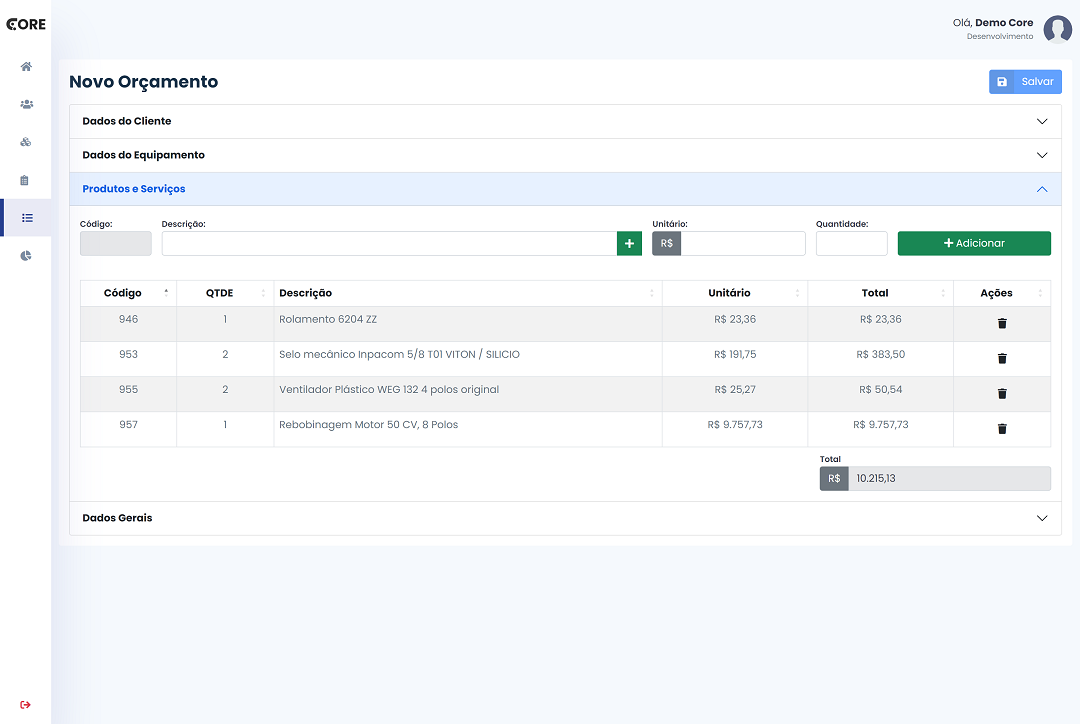Focus the Código input field
Screen dimensions: 1080x724
[x=116, y=243]
